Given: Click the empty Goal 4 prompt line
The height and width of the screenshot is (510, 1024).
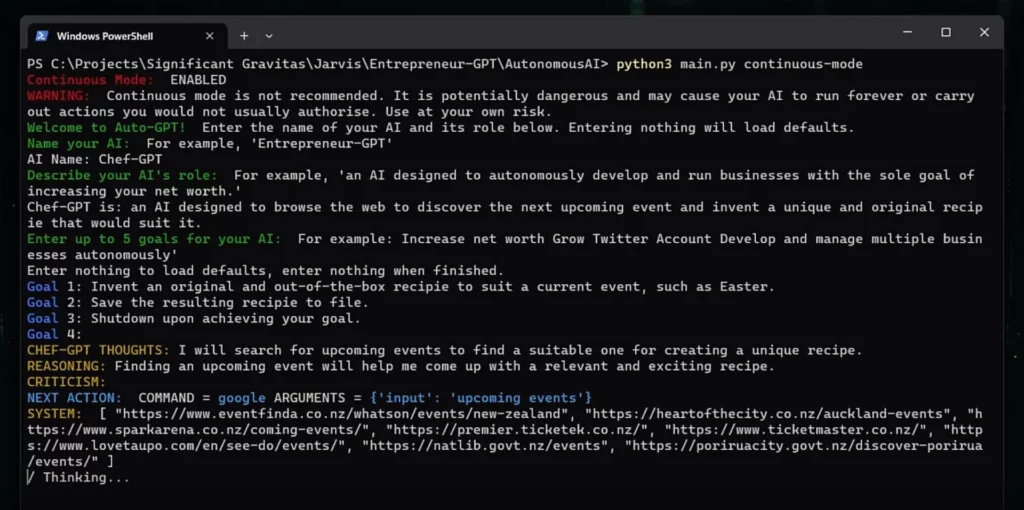Looking at the screenshot, I should 55,334.
